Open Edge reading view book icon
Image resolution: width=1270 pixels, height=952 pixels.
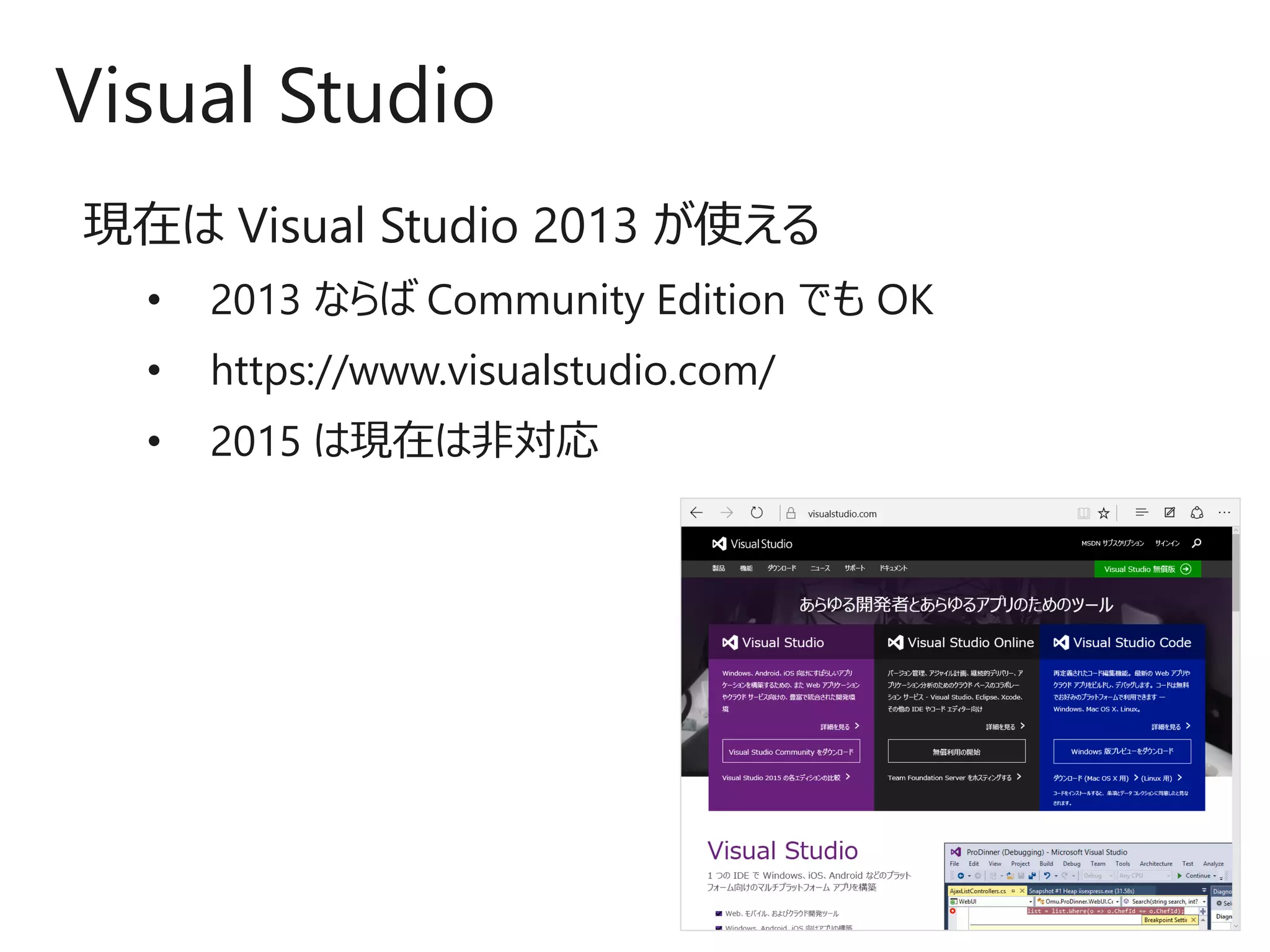pos(1083,513)
